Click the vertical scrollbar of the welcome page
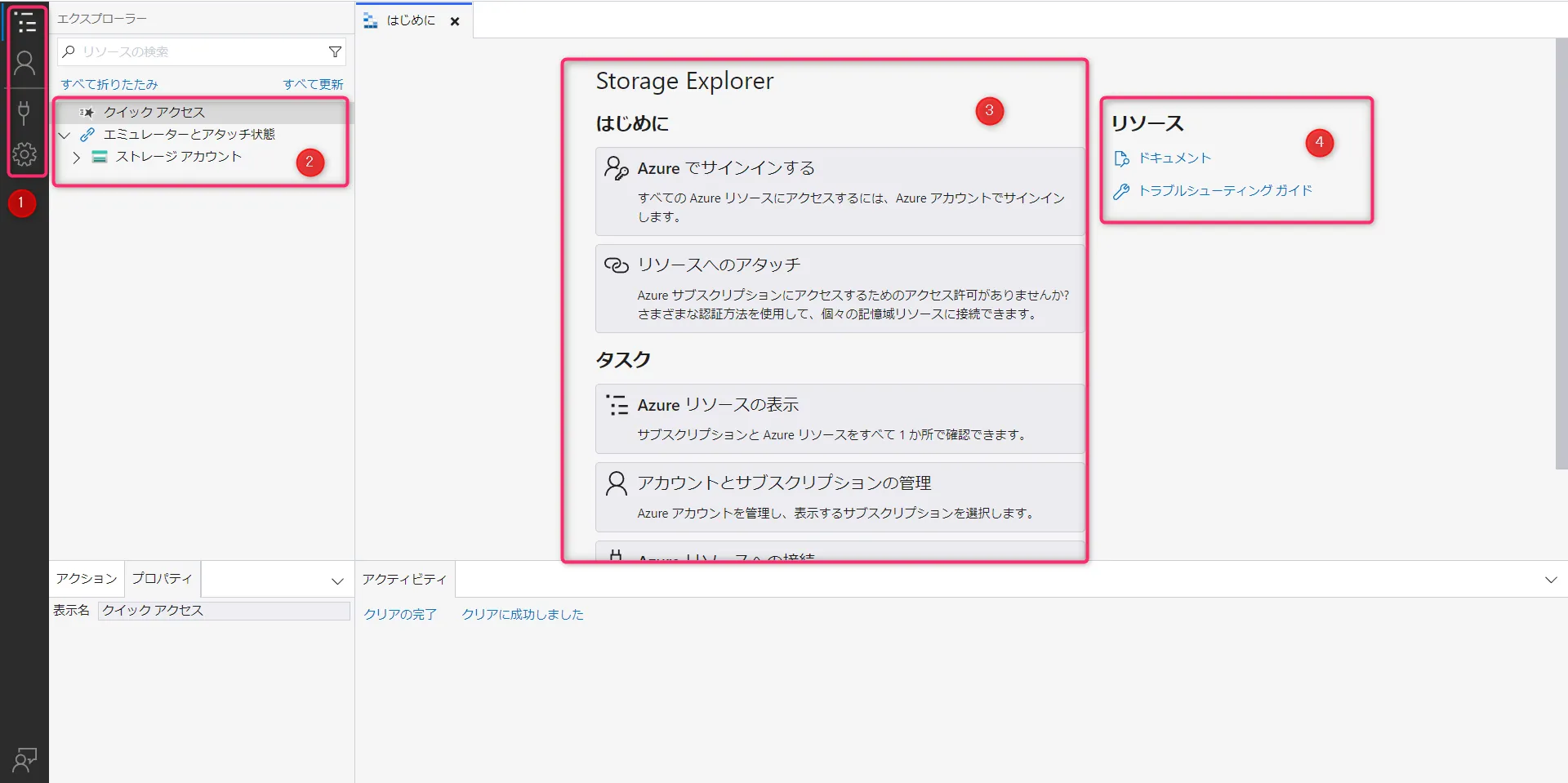 click(x=1561, y=254)
